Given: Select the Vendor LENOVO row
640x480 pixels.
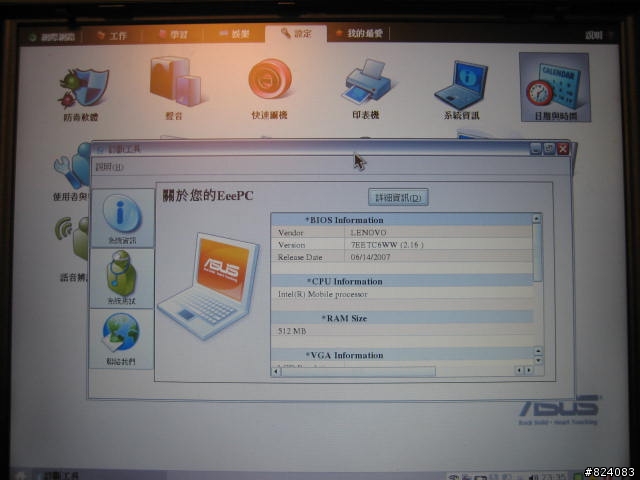Looking at the screenshot, I should 402,232.
